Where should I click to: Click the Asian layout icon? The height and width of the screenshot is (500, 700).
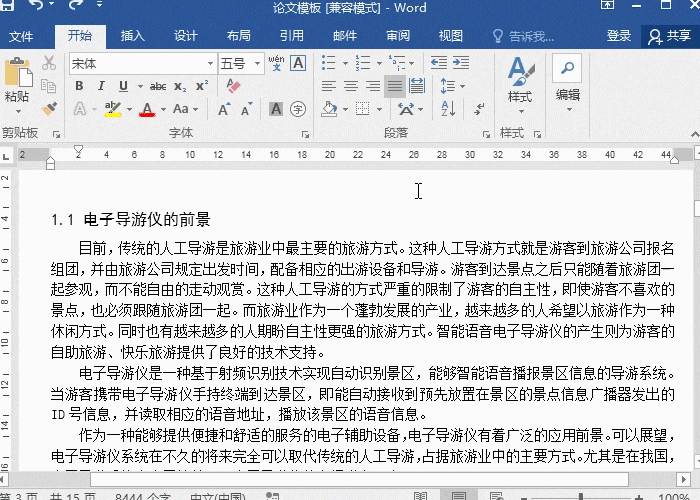tap(406, 109)
